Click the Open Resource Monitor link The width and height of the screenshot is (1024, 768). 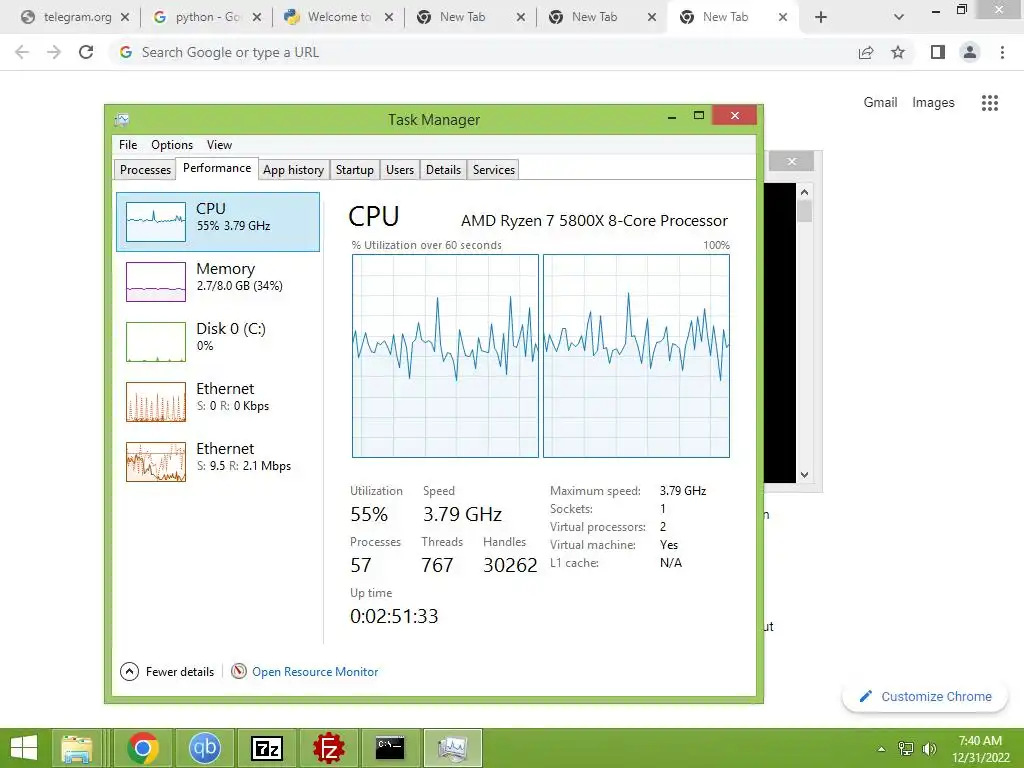coord(315,671)
